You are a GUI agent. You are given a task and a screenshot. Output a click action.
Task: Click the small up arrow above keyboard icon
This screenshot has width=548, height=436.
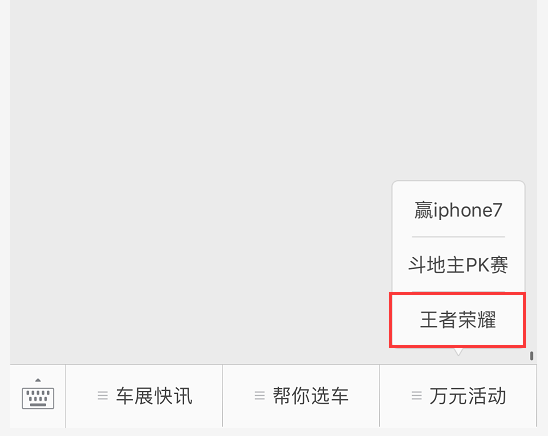(38, 380)
